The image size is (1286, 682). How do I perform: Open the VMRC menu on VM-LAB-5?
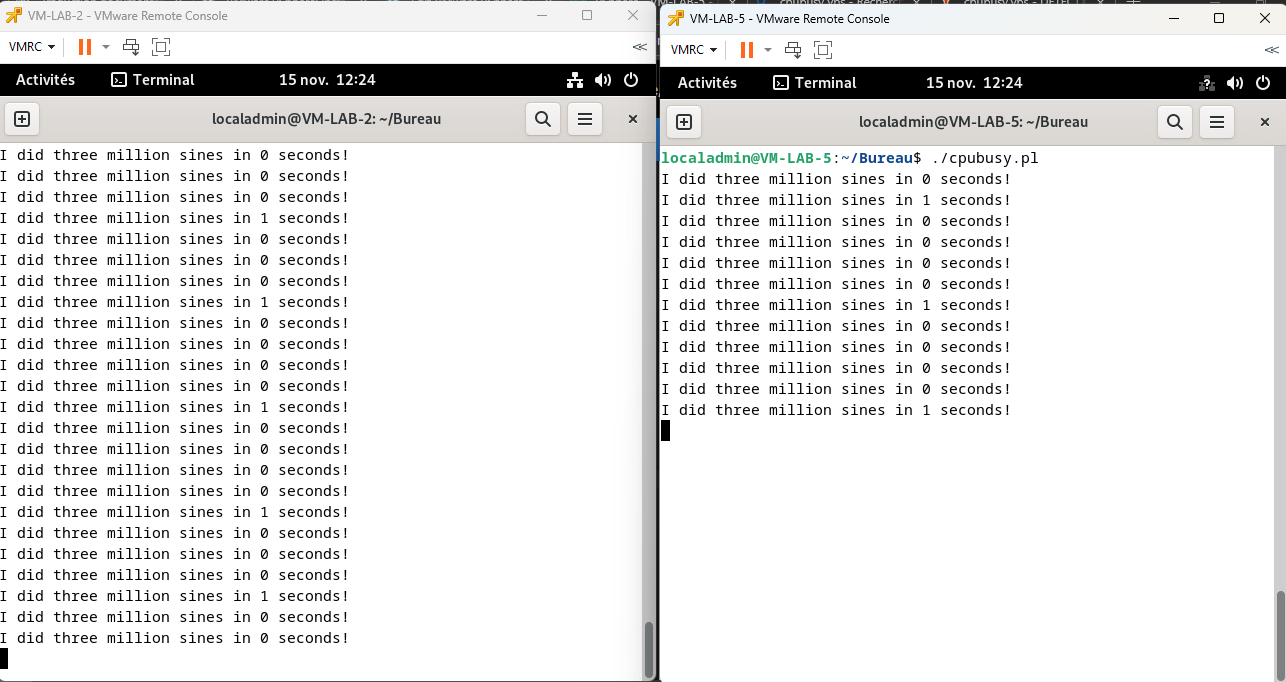coord(690,49)
